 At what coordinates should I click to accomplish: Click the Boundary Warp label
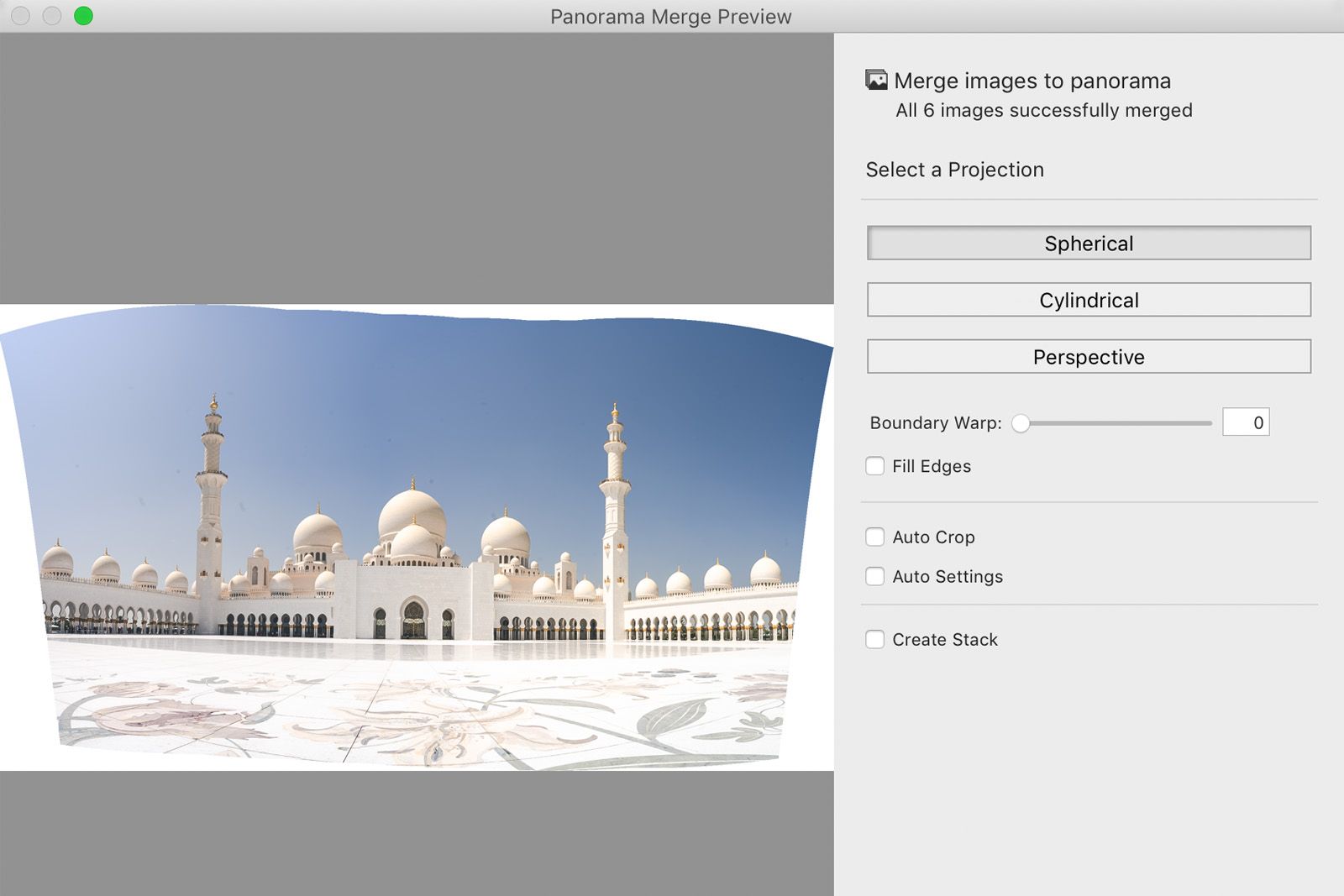(935, 422)
